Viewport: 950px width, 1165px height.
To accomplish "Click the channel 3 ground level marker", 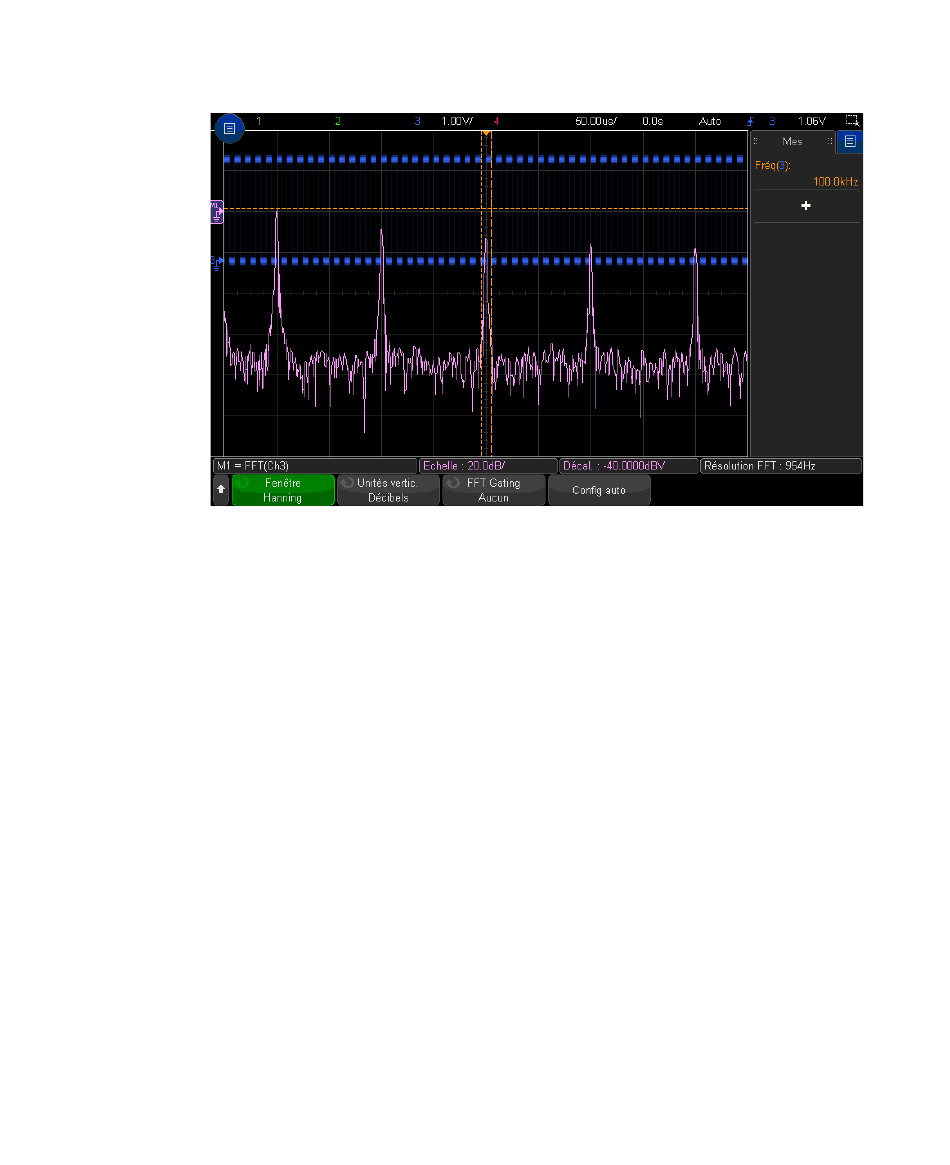I will click(x=216, y=262).
